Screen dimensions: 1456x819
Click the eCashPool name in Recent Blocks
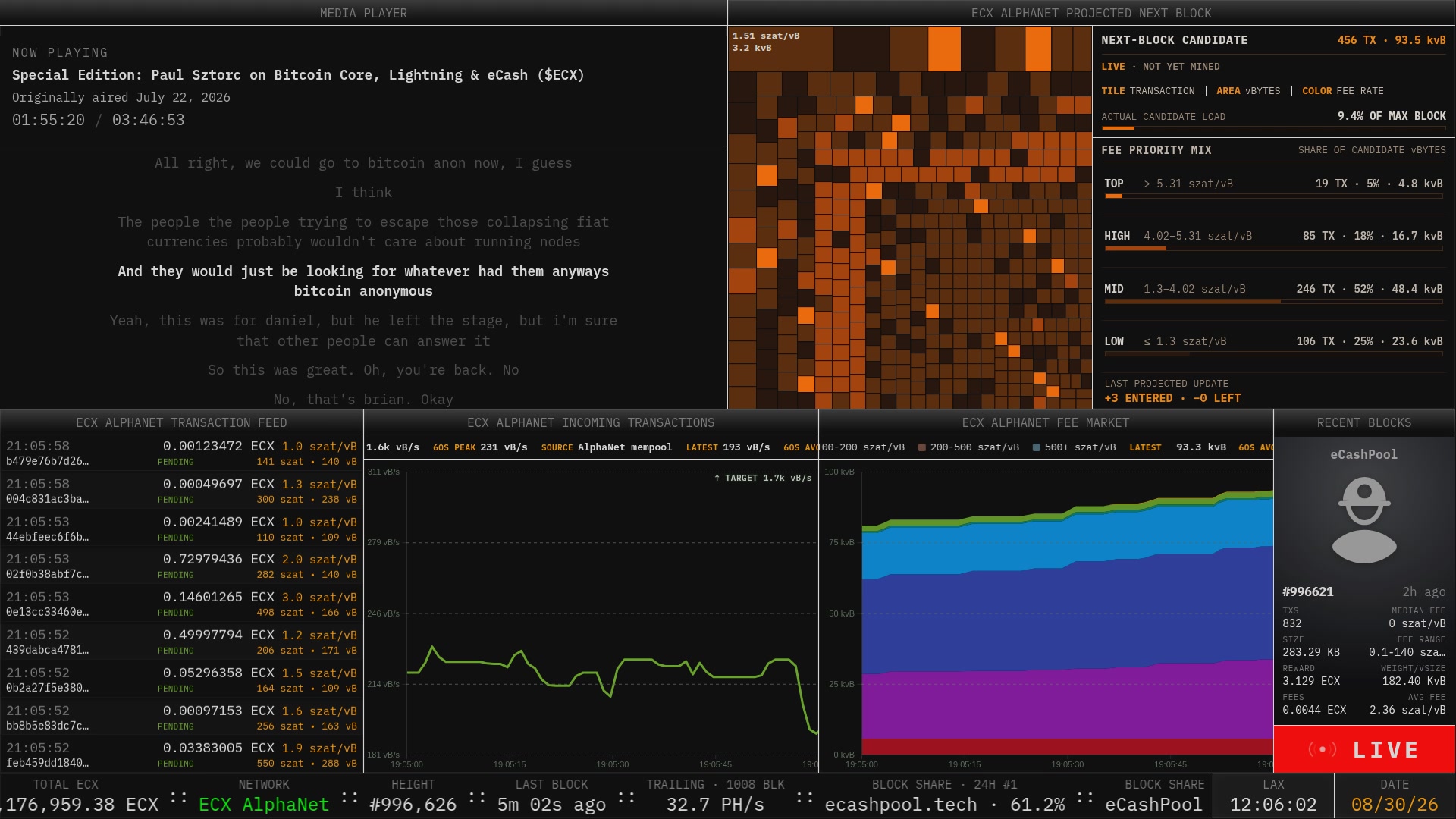coord(1363,454)
